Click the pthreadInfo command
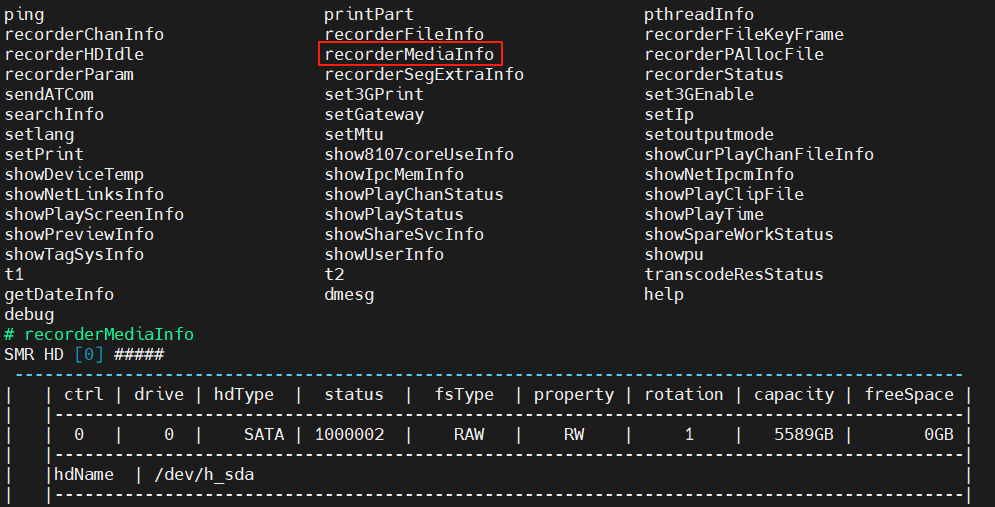Viewport: 995px width, 507px height. (699, 15)
